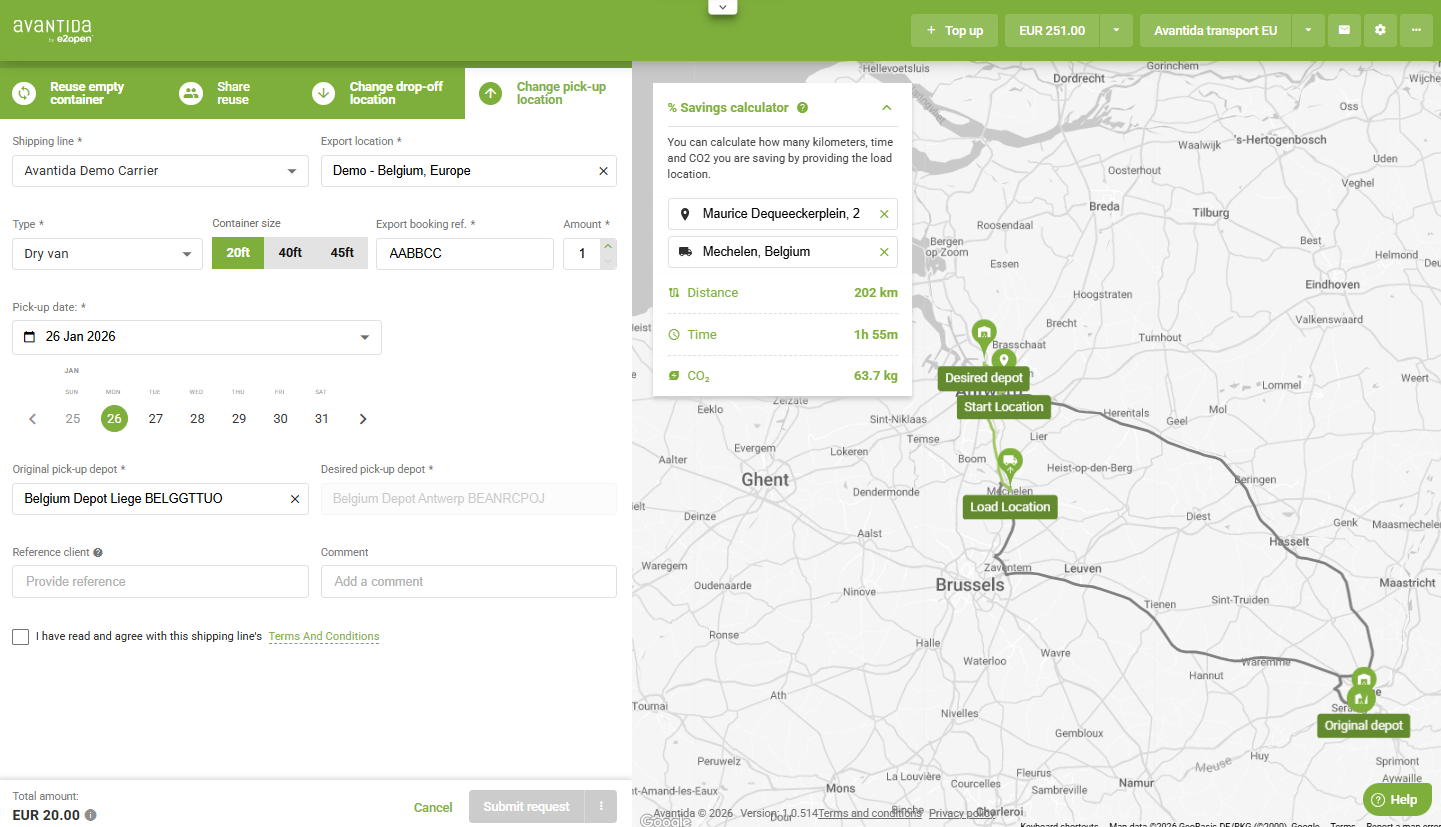Click the Submit request button

527,807
